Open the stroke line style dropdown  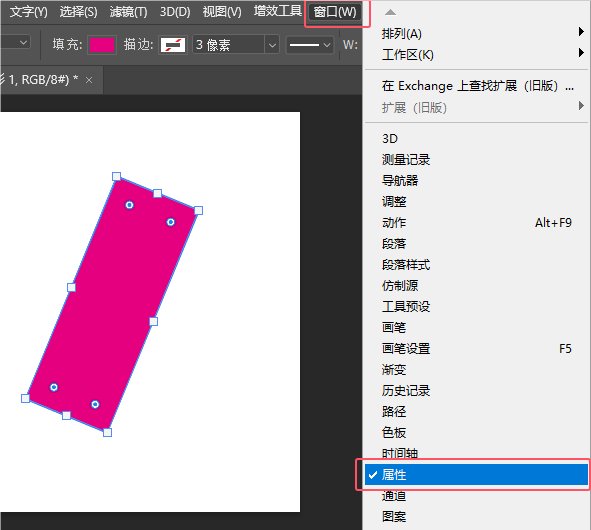pyautogui.click(x=310, y=45)
